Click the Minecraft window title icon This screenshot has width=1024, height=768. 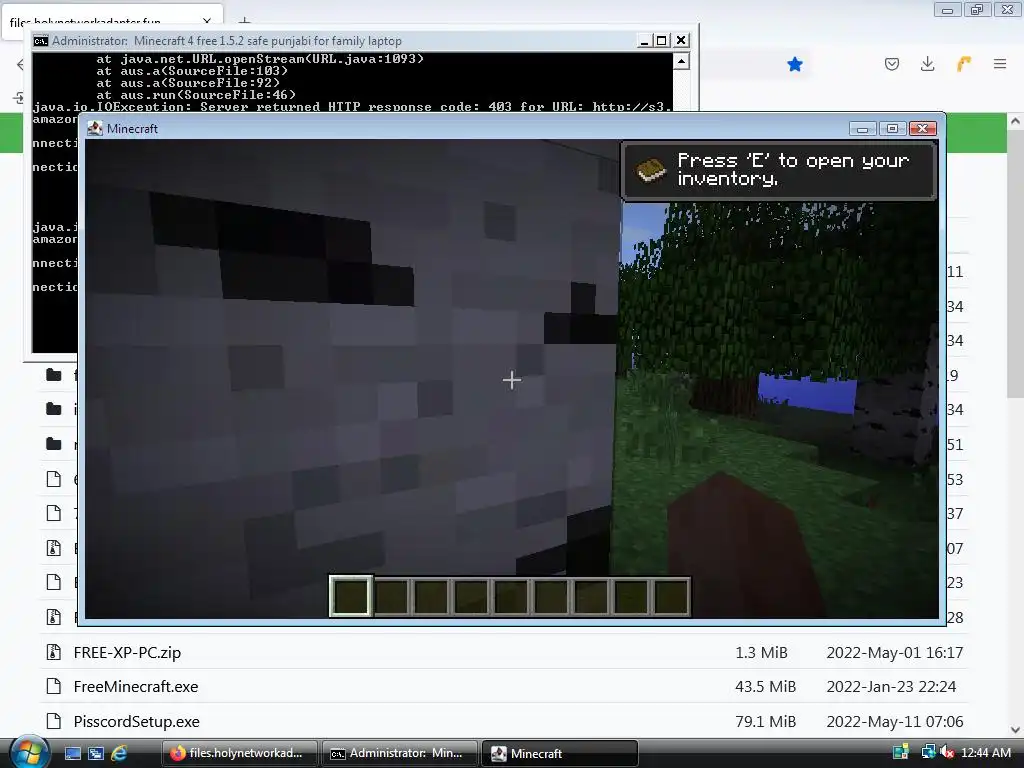tap(95, 128)
